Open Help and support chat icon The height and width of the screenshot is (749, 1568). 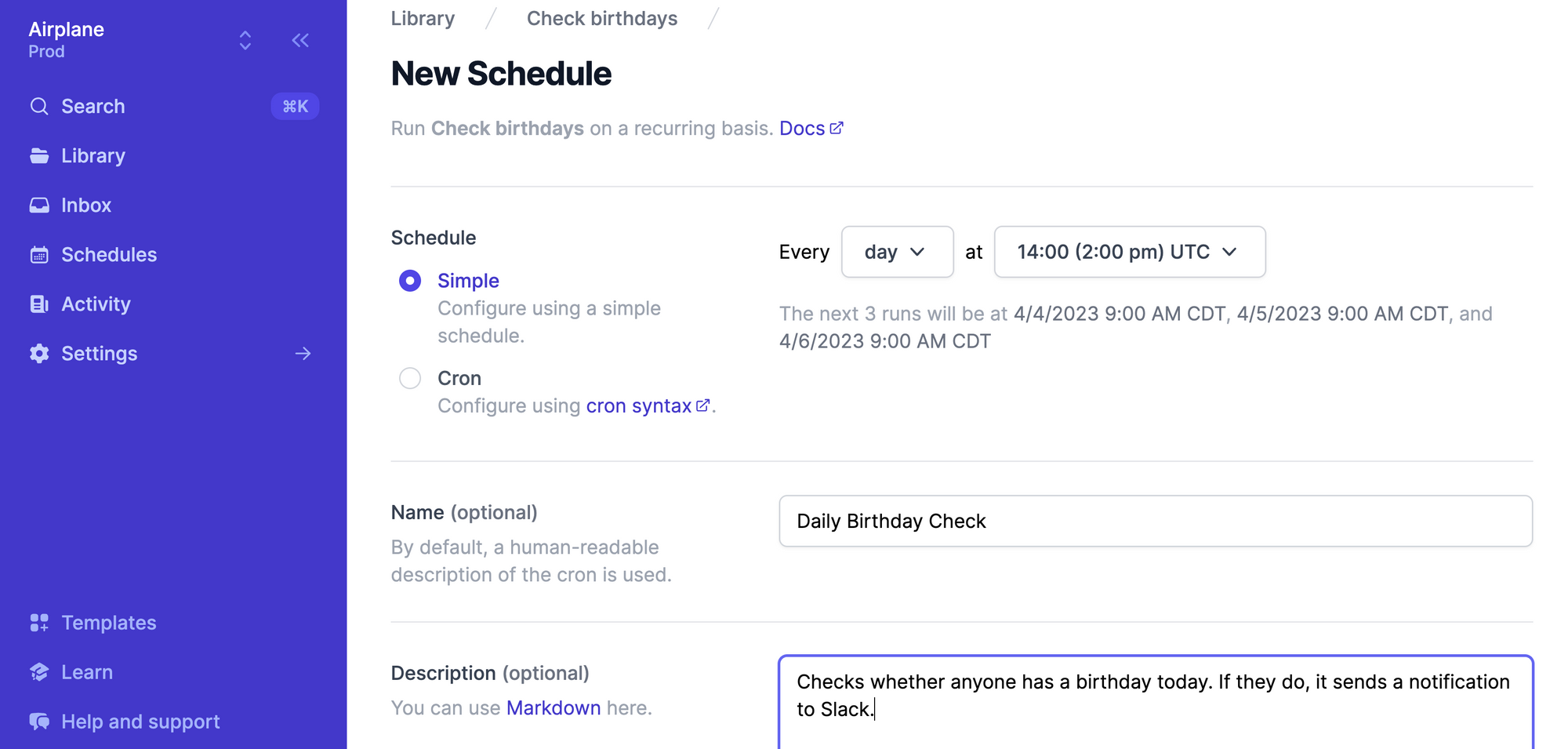pyautogui.click(x=39, y=722)
